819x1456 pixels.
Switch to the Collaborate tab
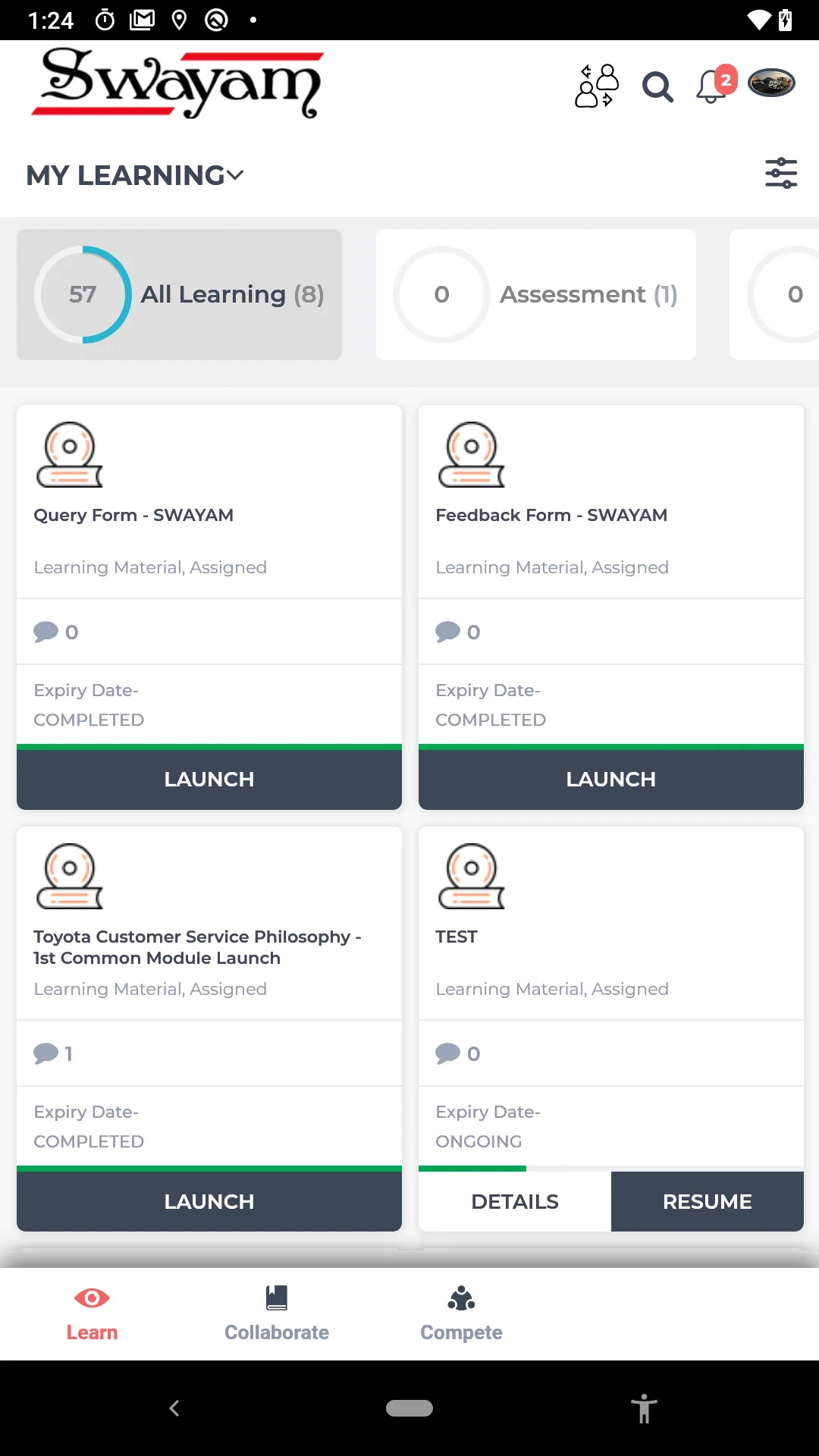tap(277, 1313)
